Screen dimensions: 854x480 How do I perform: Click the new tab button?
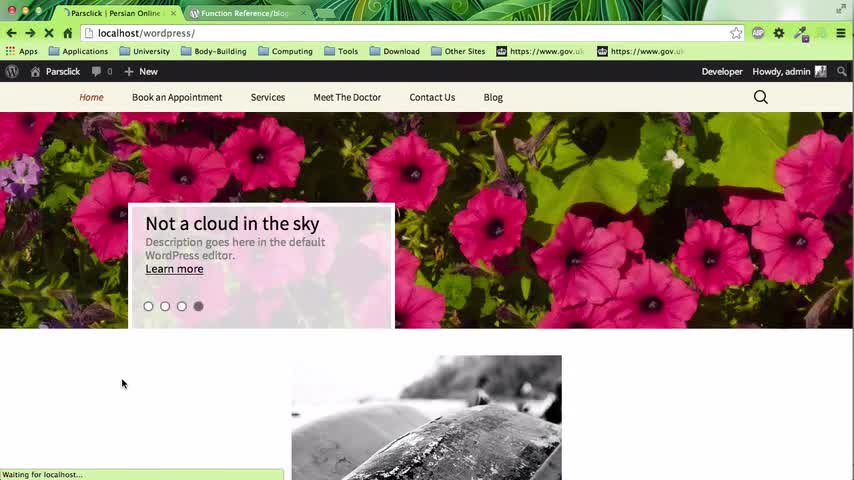click(x=326, y=13)
